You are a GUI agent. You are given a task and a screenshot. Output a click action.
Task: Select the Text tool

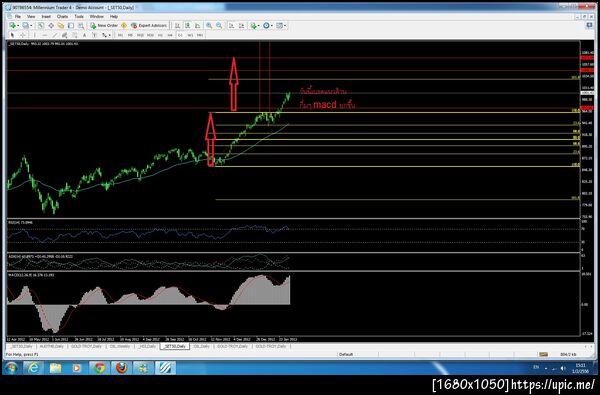pos(84,35)
